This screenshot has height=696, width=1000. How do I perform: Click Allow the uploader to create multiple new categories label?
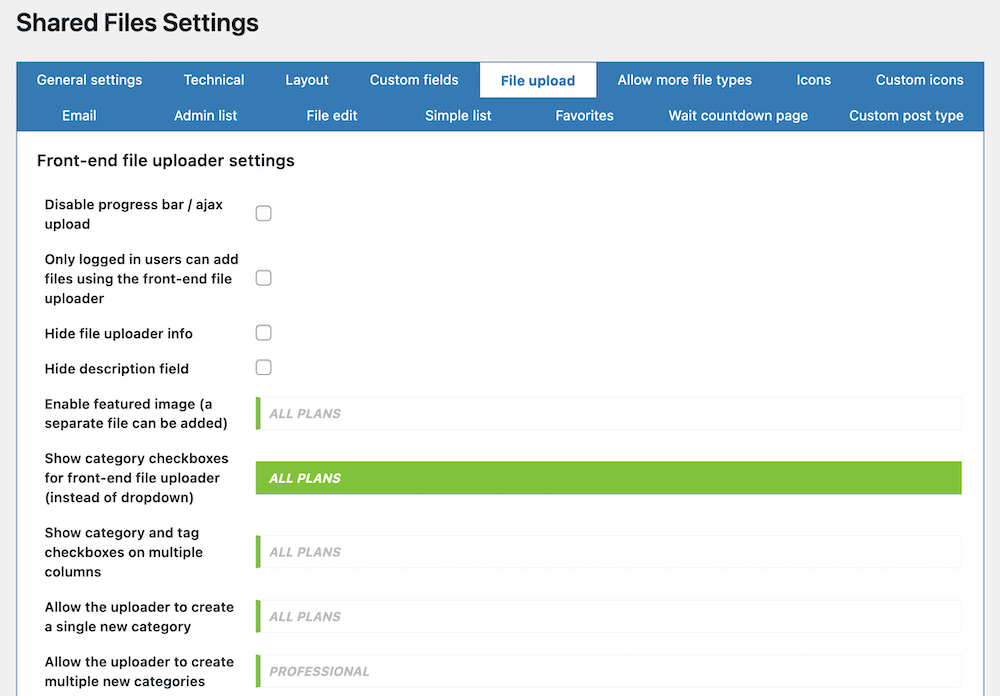click(x=139, y=672)
